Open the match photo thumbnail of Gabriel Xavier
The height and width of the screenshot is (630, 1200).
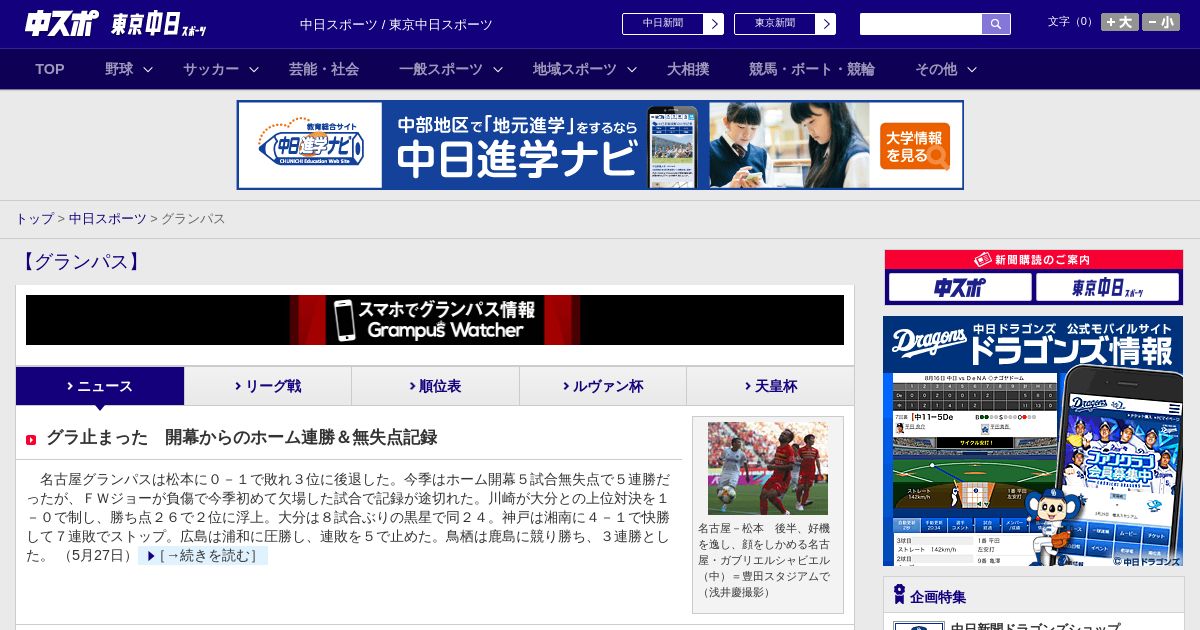tap(768, 468)
